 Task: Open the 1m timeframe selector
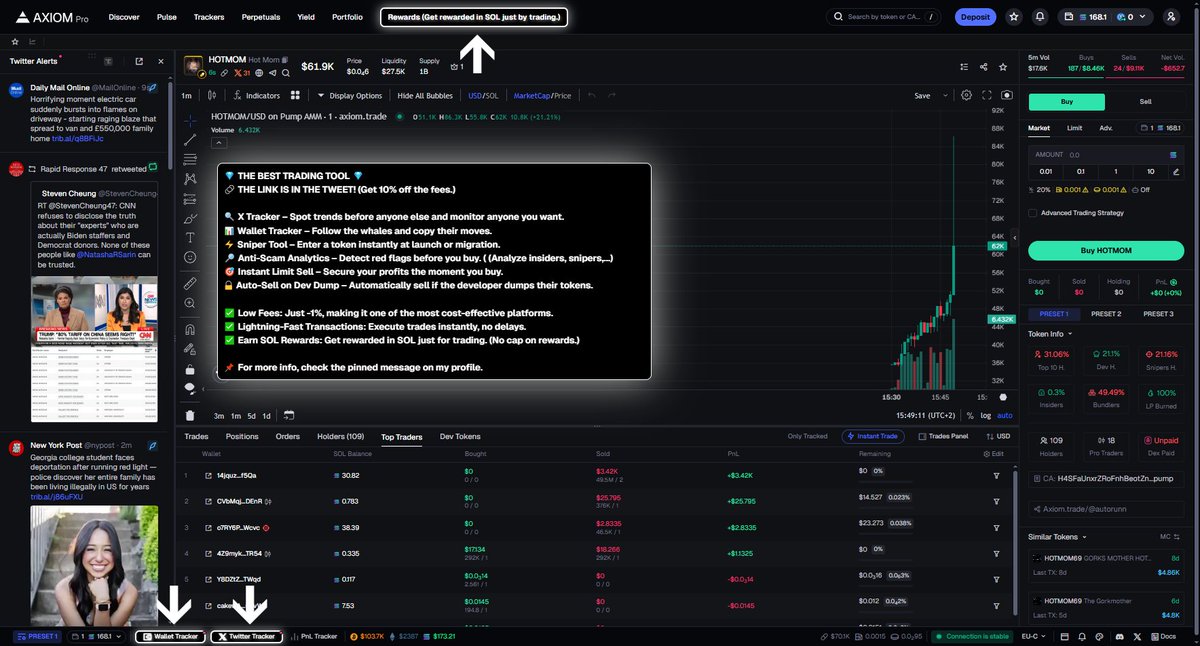(x=186, y=96)
